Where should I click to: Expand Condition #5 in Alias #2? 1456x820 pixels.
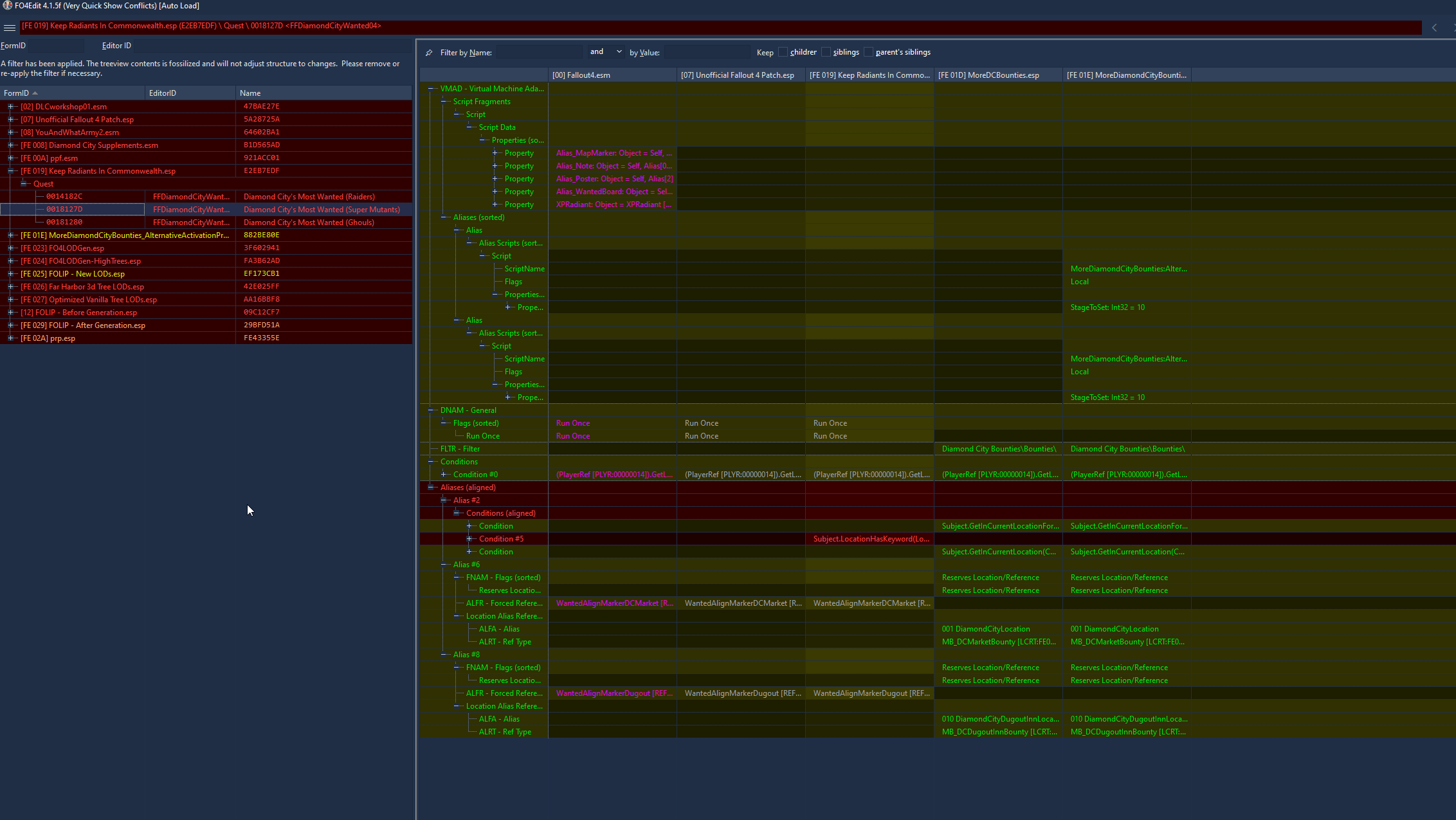469,539
